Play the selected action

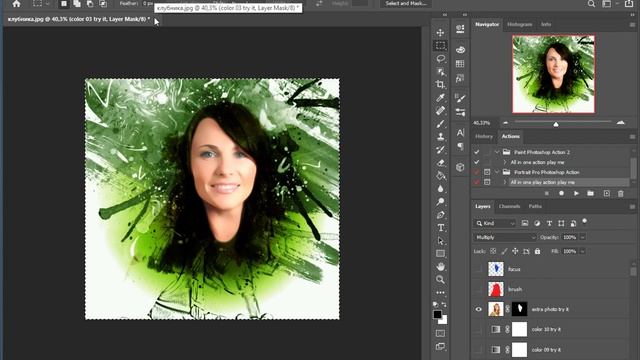[x=576, y=193]
